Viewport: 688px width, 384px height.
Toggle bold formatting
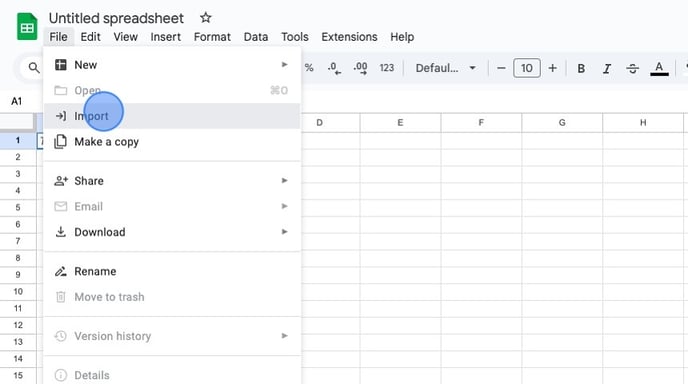pos(581,68)
